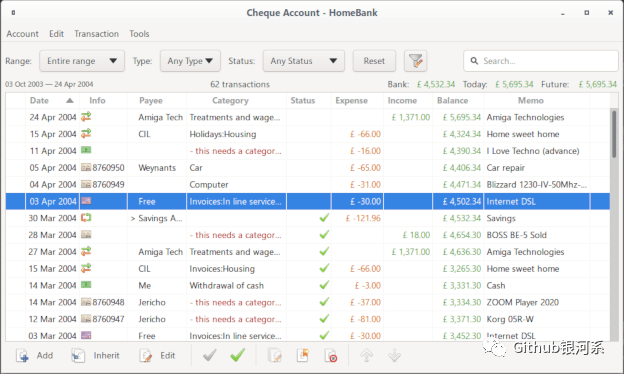The height and width of the screenshot is (374, 624).
Task: Click transfer icon on 27 Mar 2004 row
Action: pos(86,251)
